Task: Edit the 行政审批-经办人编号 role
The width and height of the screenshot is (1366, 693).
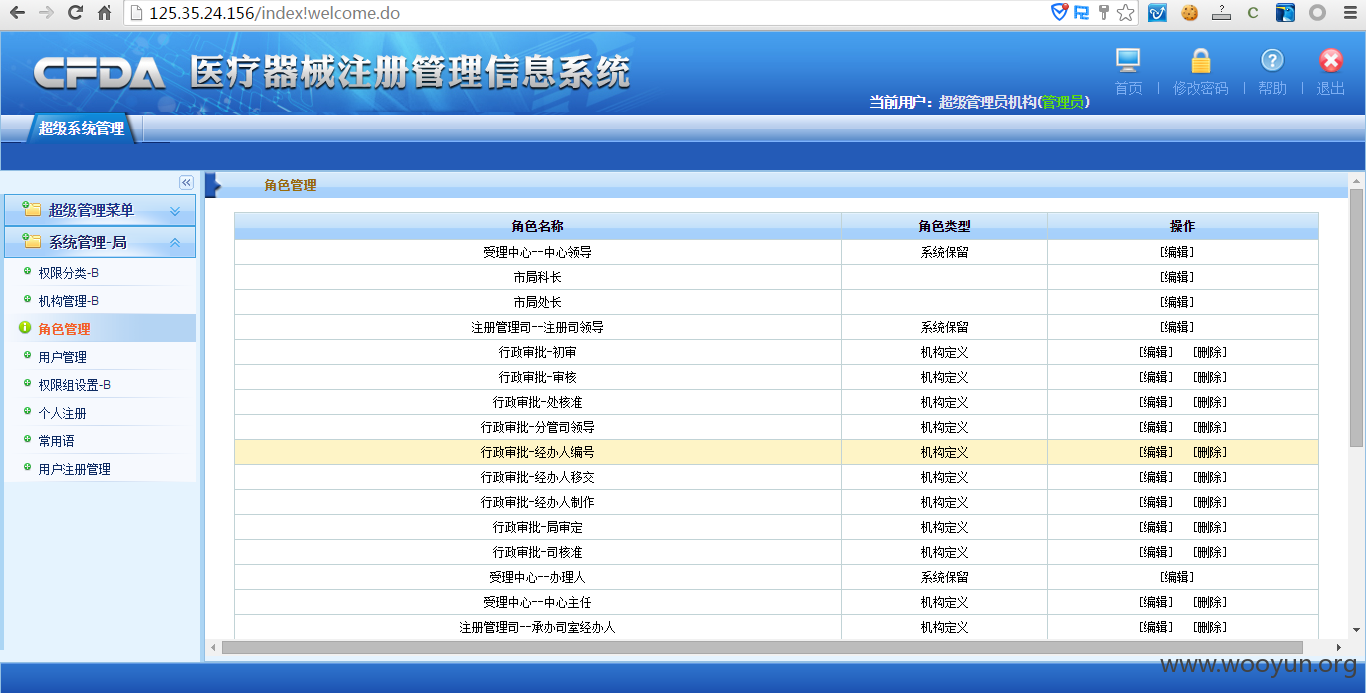Action: click(x=1156, y=452)
